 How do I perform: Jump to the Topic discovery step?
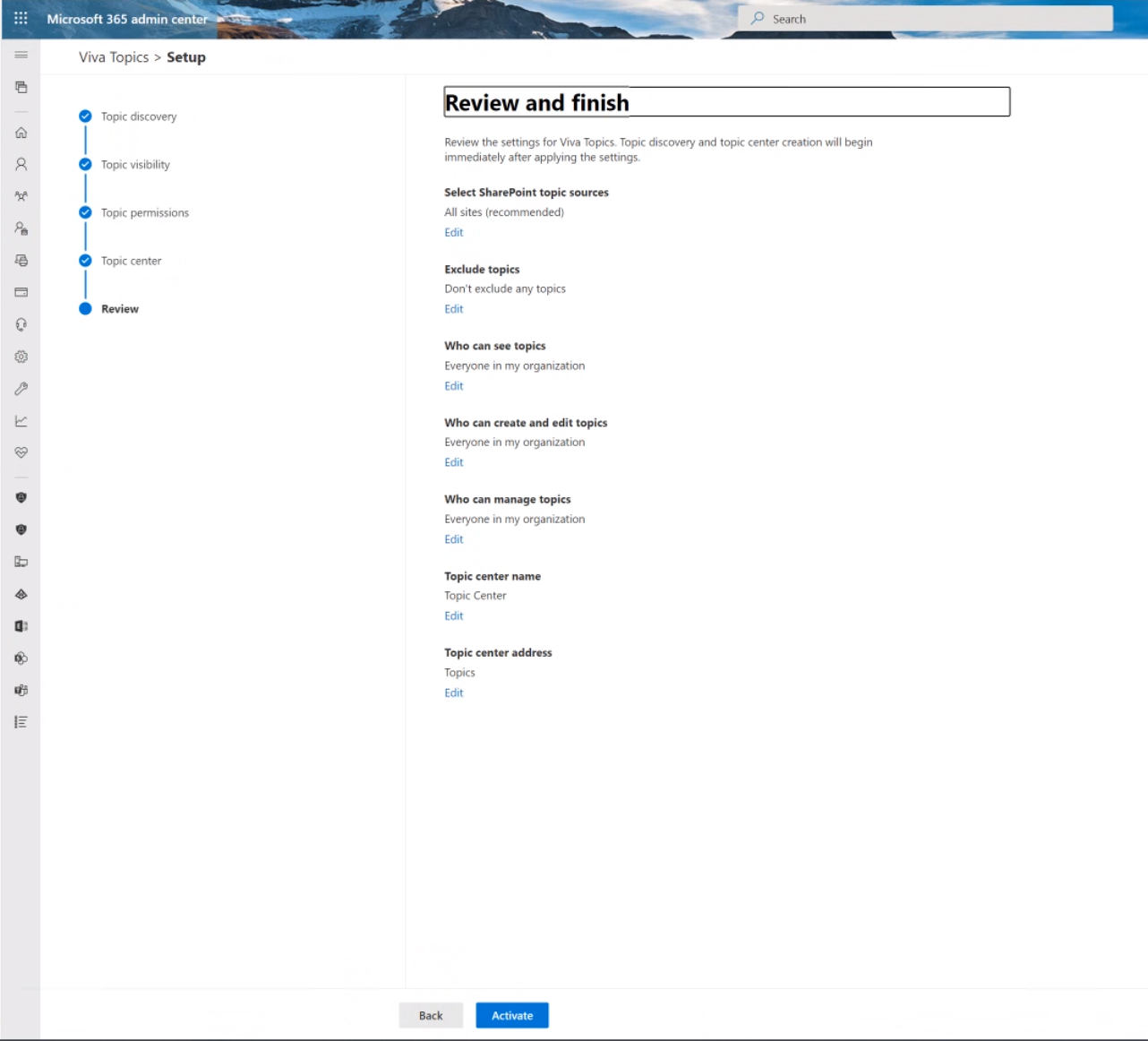[x=138, y=116]
